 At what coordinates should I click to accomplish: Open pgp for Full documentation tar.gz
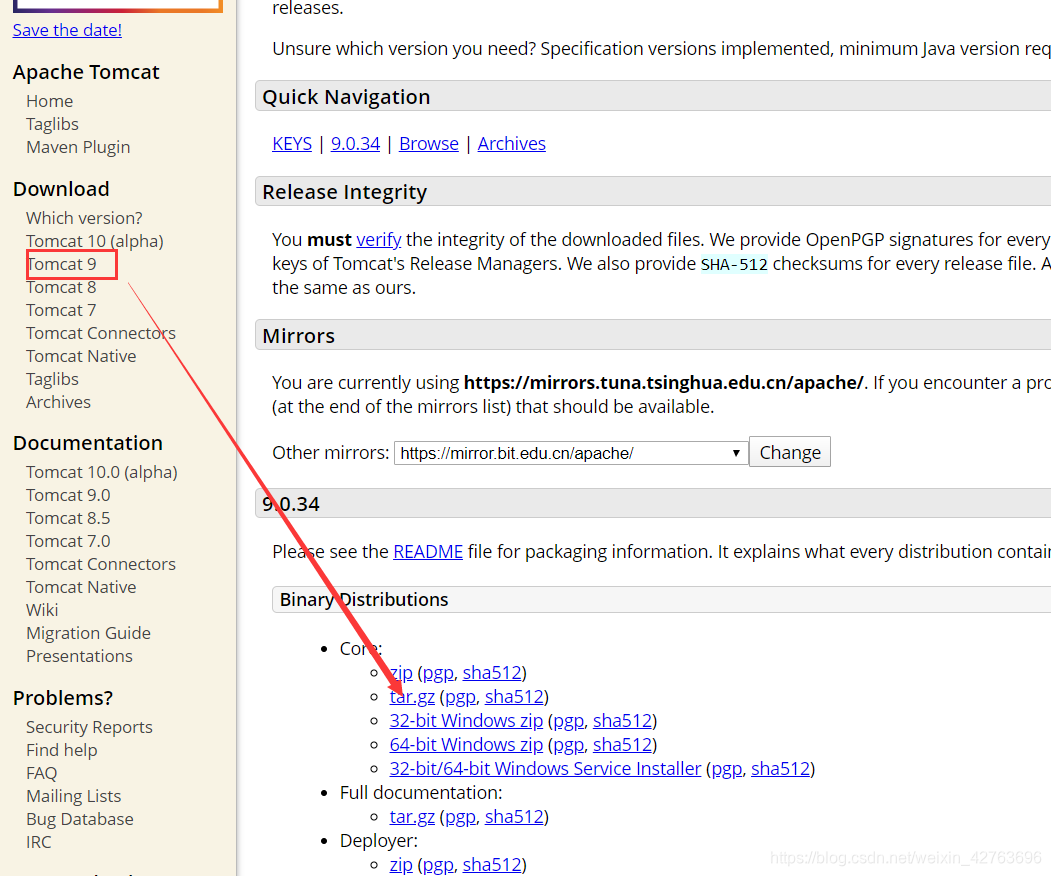coord(460,818)
